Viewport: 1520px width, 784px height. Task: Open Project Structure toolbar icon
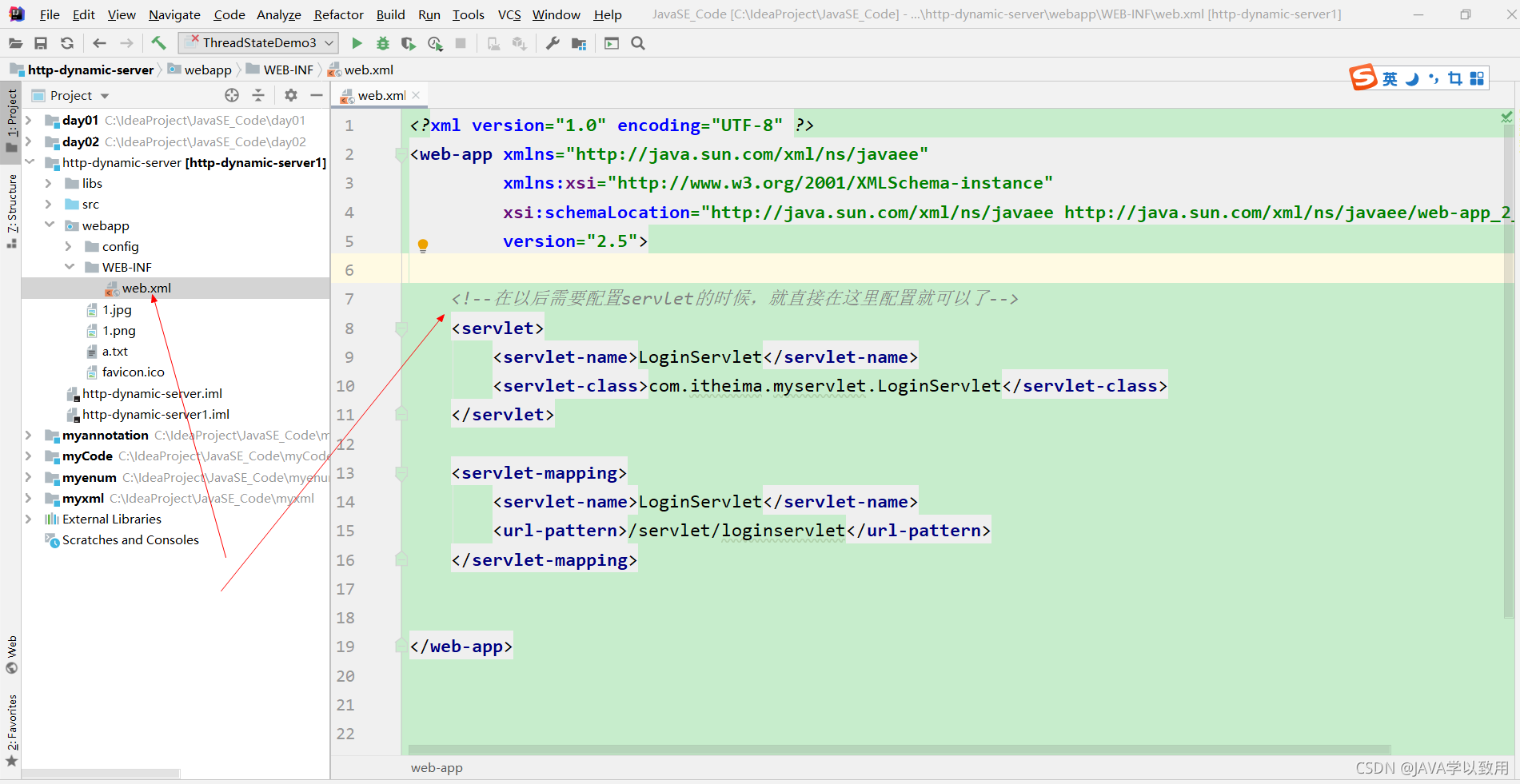579,43
